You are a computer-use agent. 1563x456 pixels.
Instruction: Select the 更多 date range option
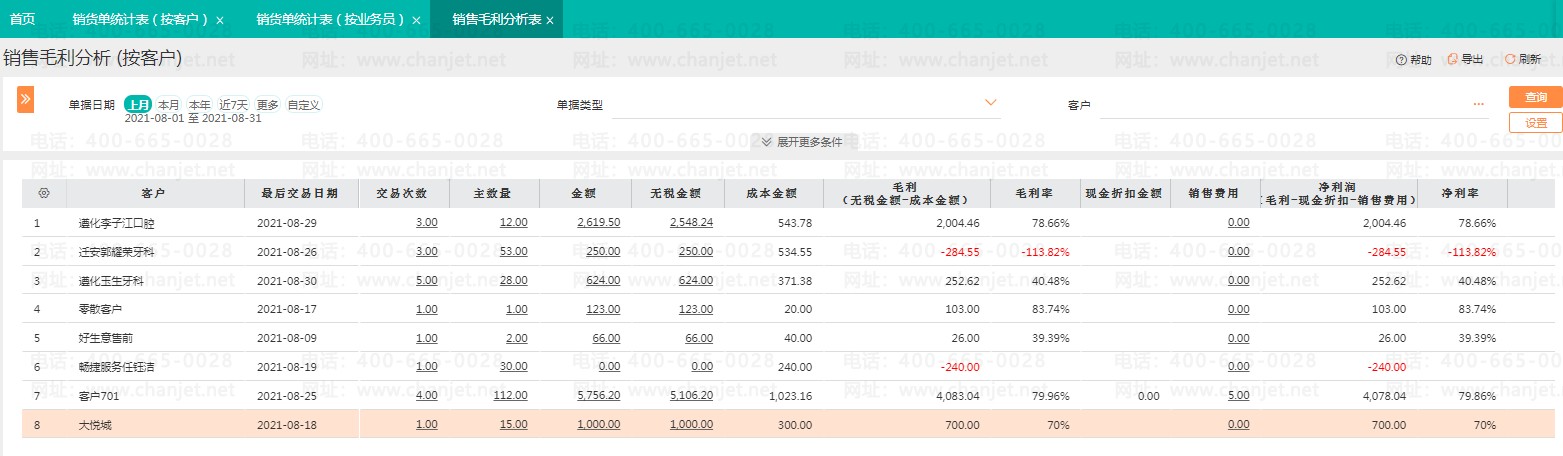tap(267, 104)
